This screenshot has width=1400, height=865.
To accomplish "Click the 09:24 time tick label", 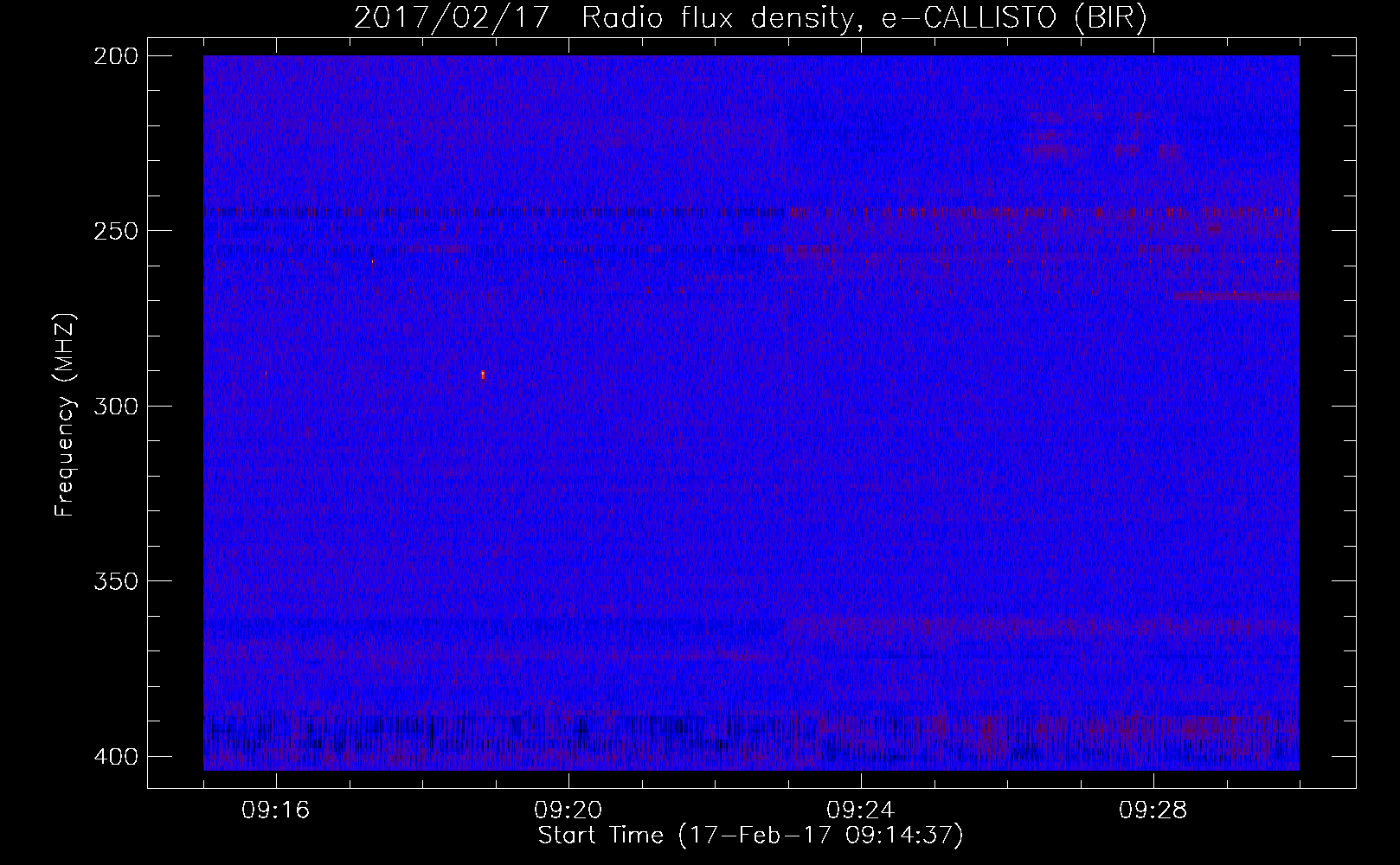I will point(862,811).
